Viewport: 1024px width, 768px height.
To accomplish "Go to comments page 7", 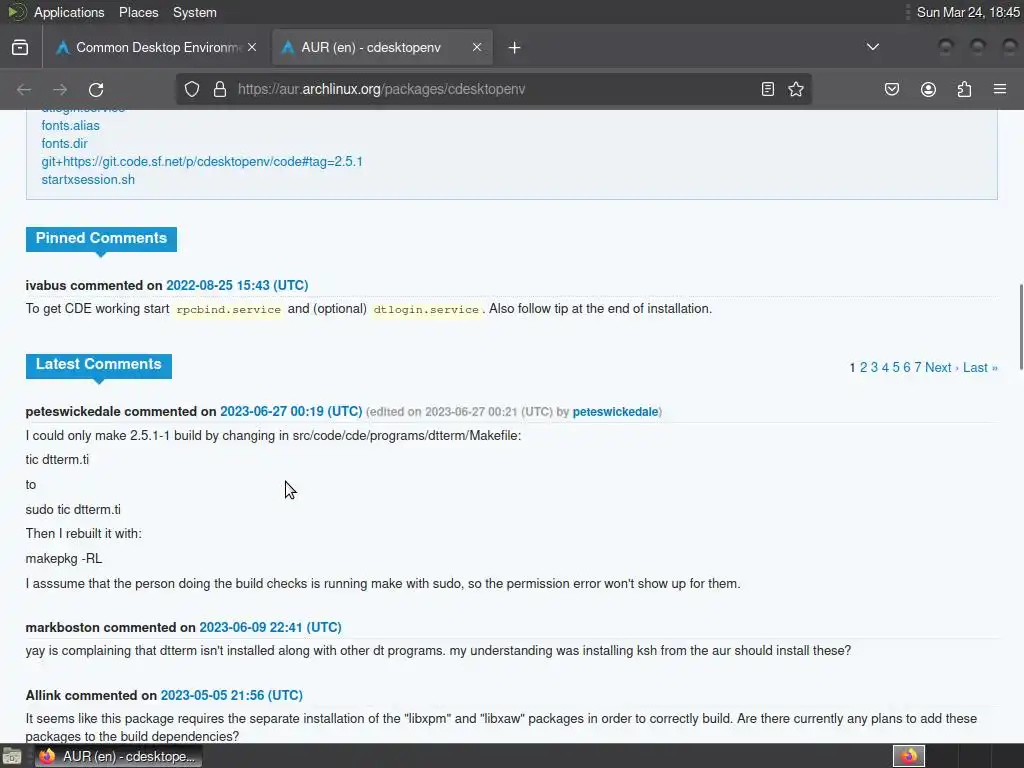I will 918,368.
